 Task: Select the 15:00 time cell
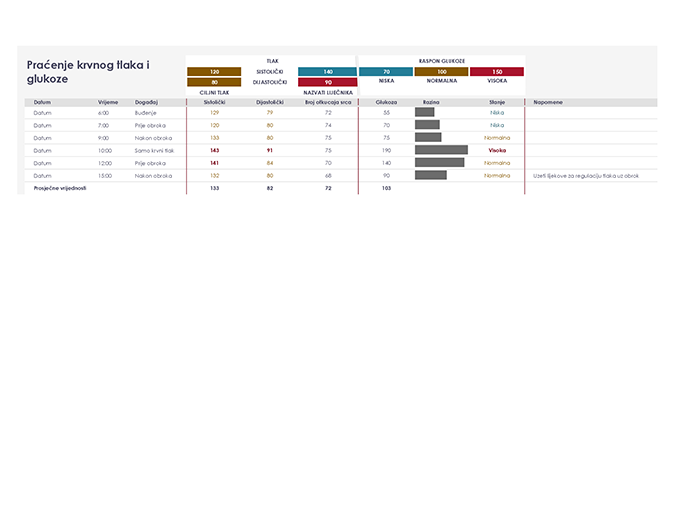click(x=105, y=176)
